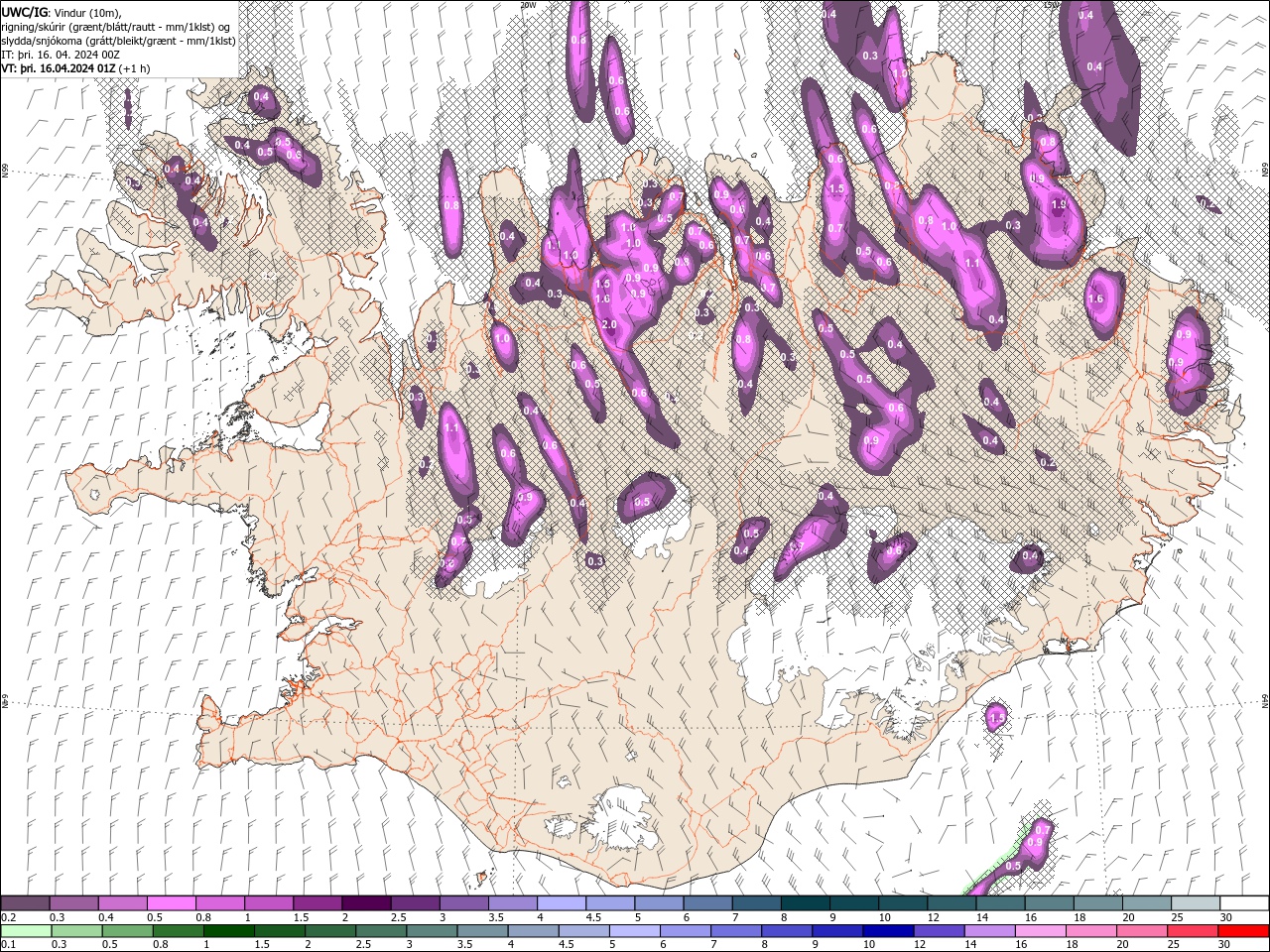Select the pale green 0.1 rain scale swatch

pos(26,931)
